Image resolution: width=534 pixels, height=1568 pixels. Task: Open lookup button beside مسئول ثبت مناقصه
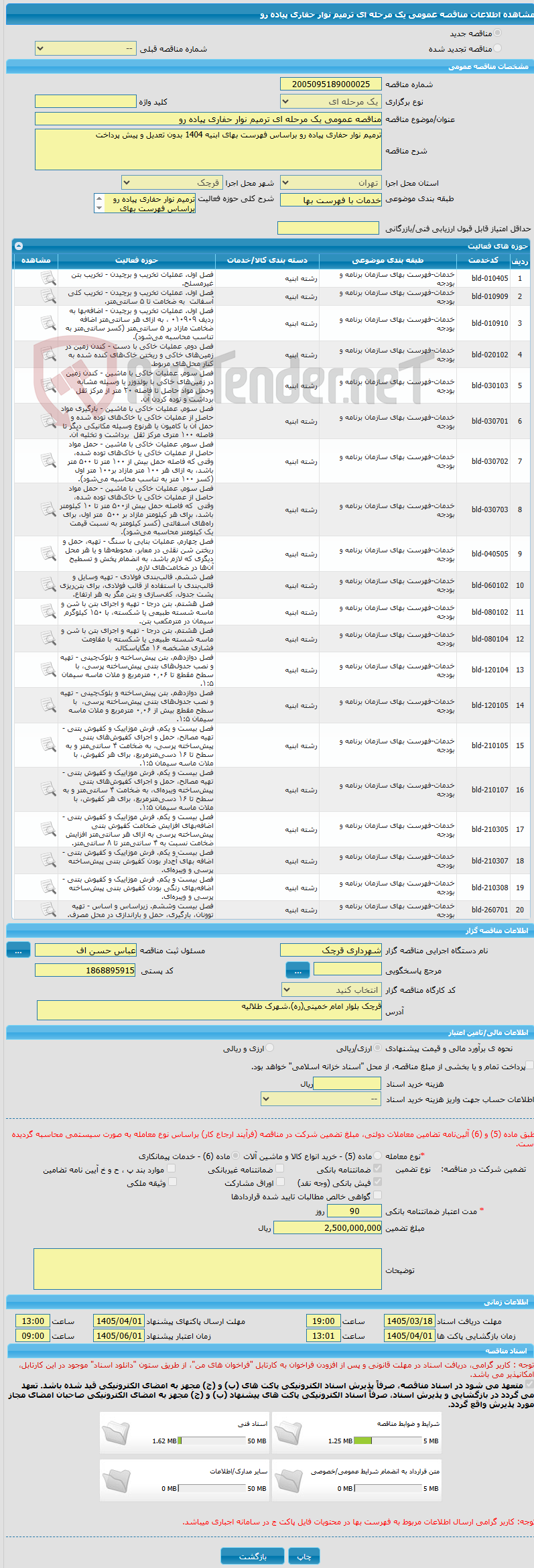18,950
